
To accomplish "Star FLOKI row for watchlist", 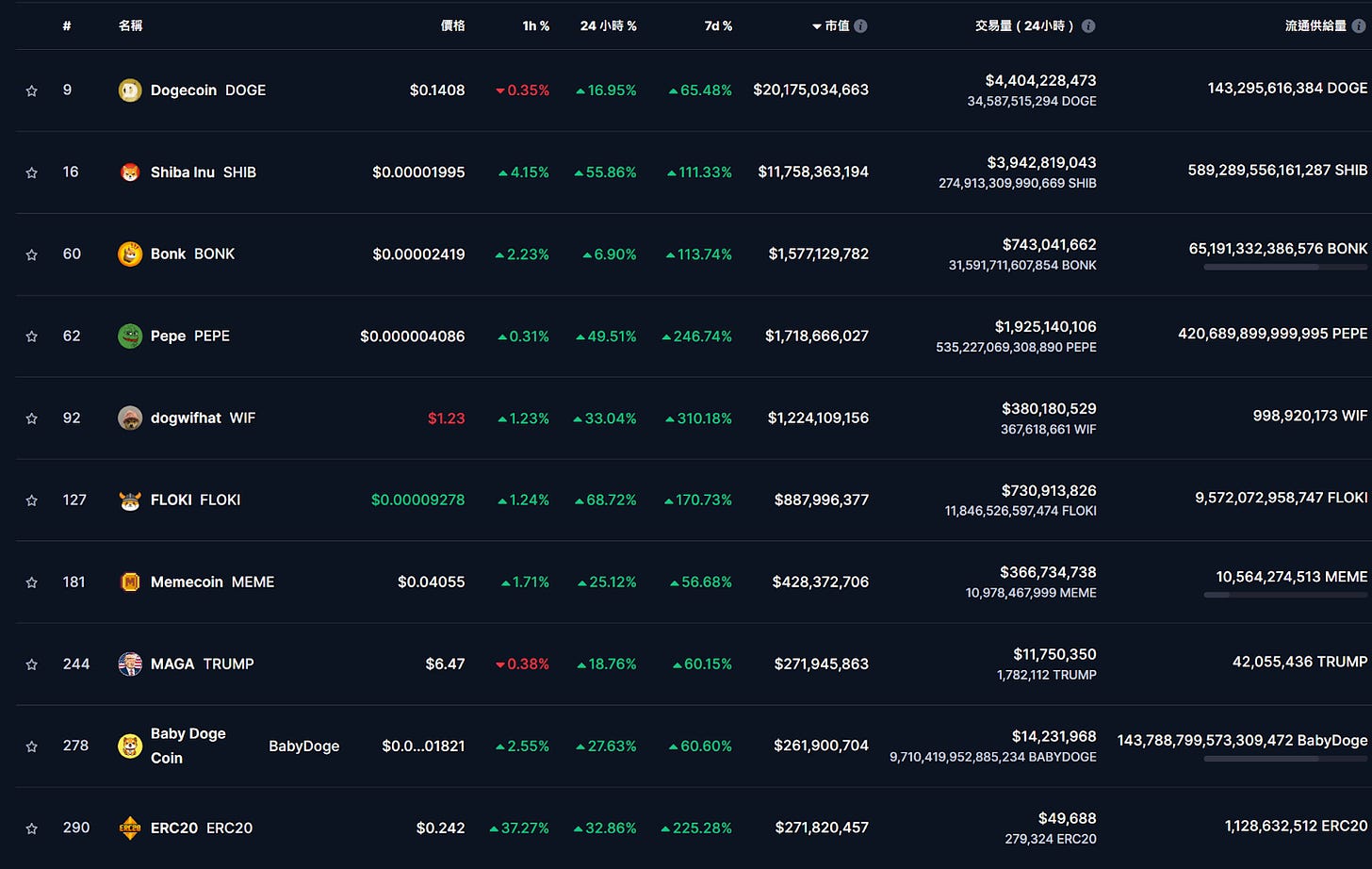I will tap(32, 501).
